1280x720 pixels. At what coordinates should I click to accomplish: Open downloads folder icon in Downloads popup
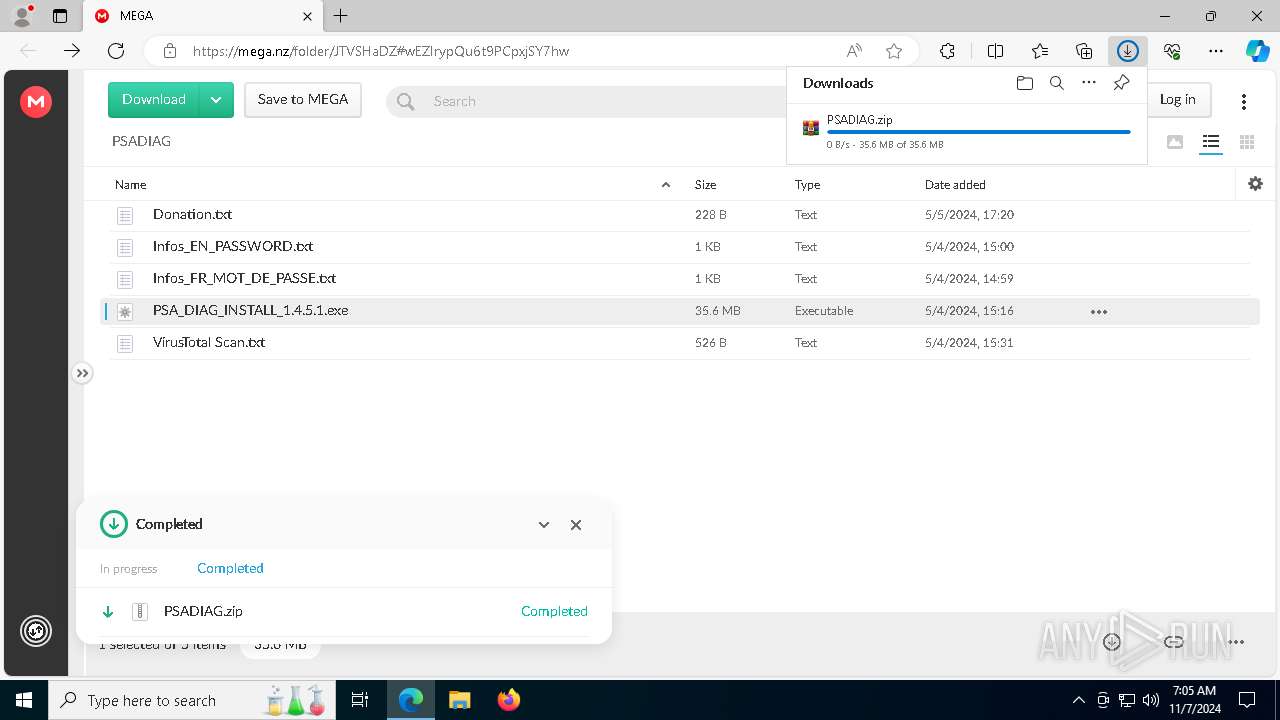(1025, 83)
